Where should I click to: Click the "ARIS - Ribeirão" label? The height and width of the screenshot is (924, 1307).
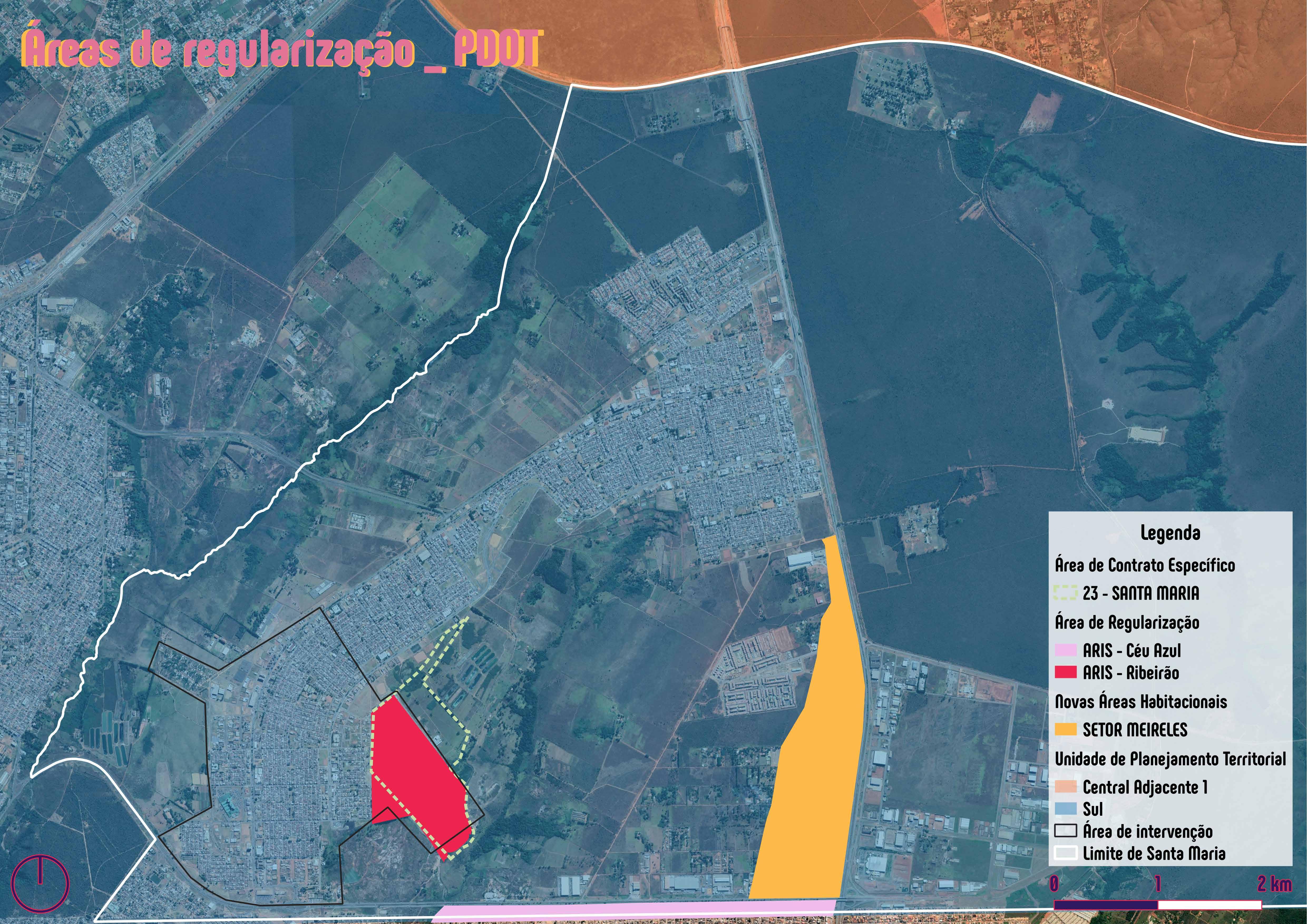click(1130, 673)
